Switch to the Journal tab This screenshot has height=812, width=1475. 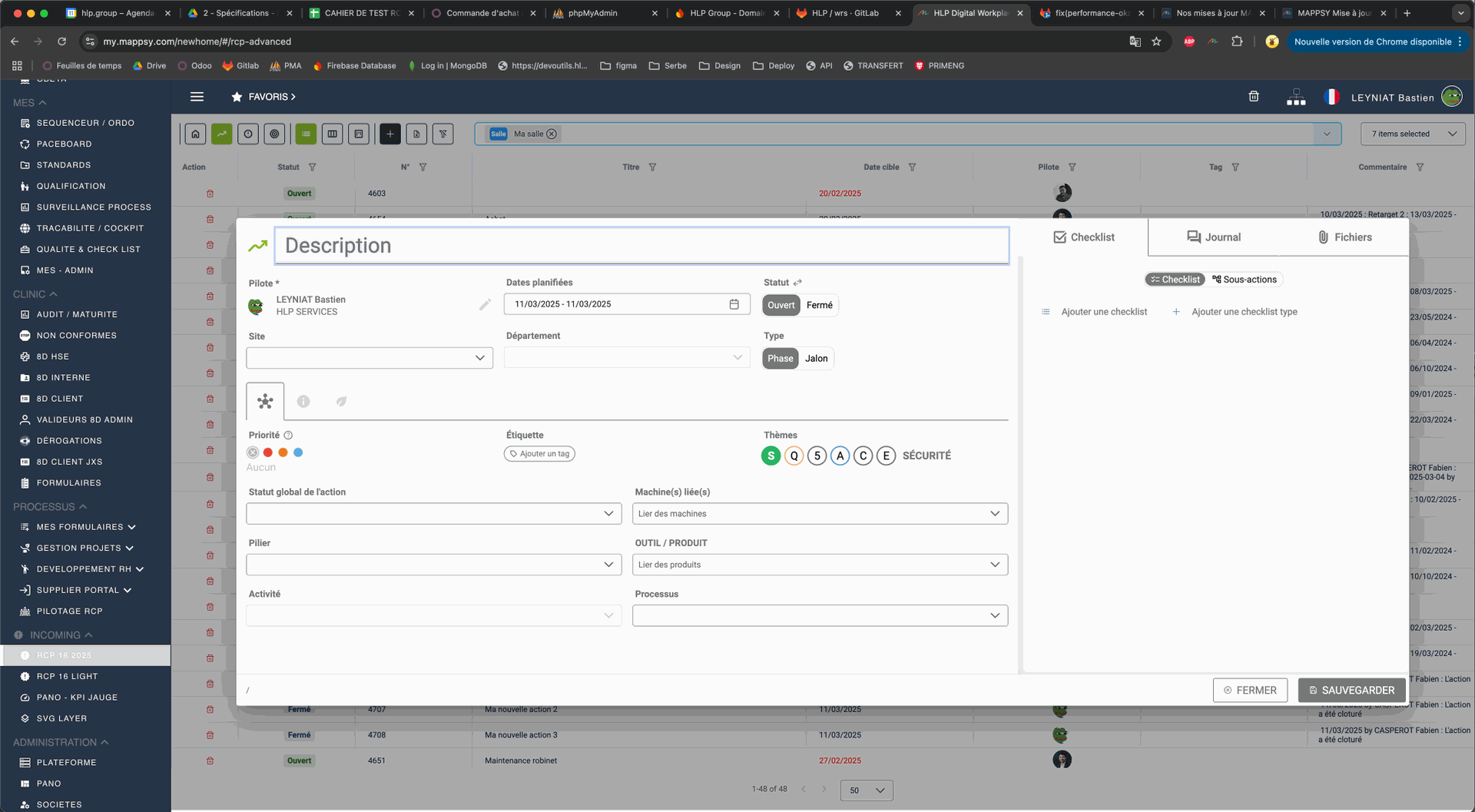[x=1213, y=237]
